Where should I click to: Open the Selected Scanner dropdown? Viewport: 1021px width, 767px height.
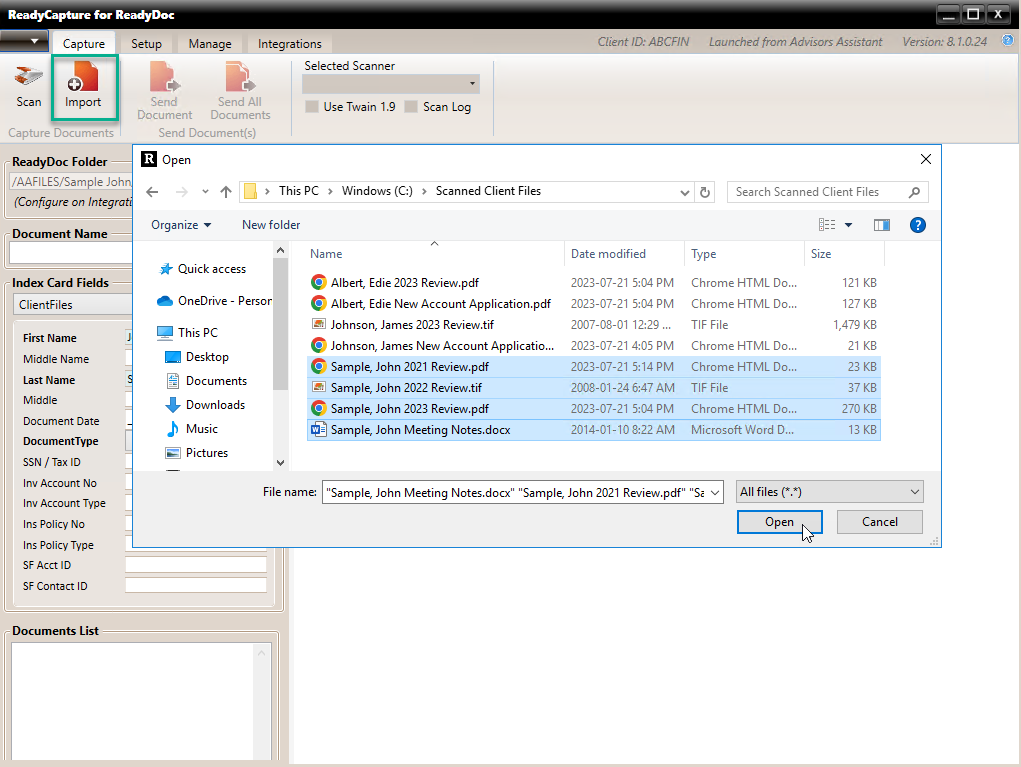tap(391, 84)
